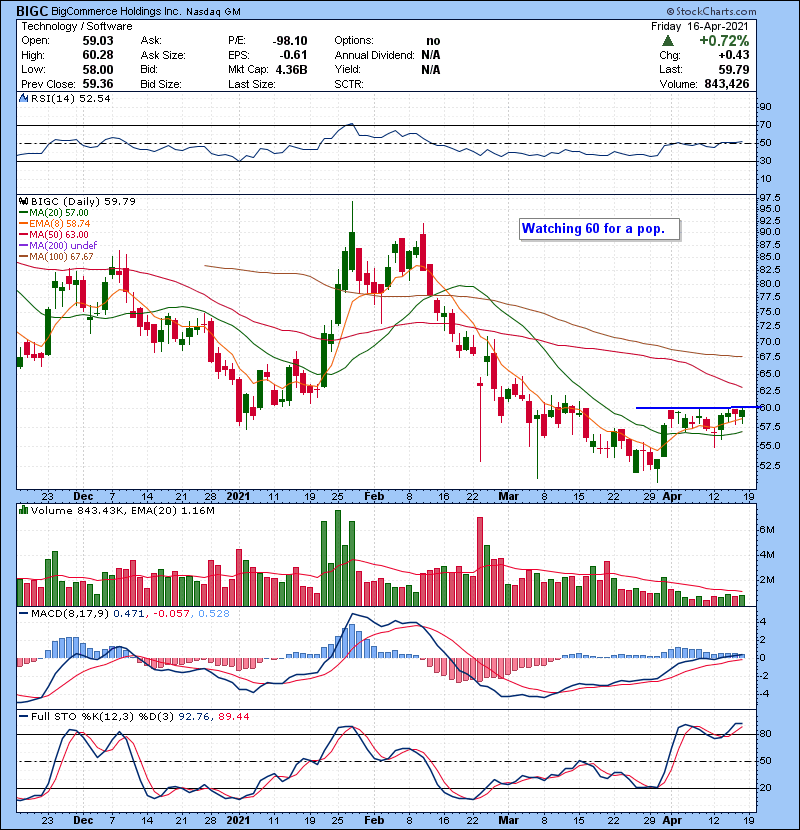The image size is (800, 830).
Task: Click the BIGC ticker symbol in the header
Action: pos(32,11)
